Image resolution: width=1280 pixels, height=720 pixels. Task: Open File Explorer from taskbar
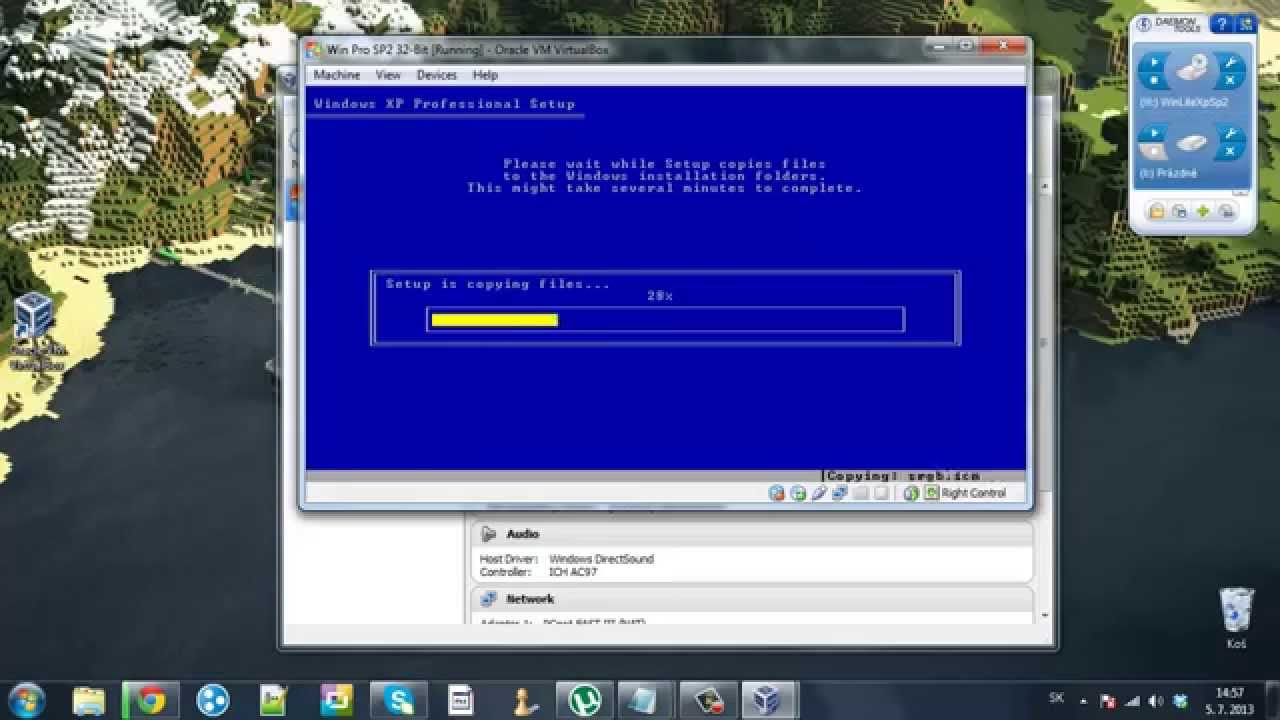point(89,699)
